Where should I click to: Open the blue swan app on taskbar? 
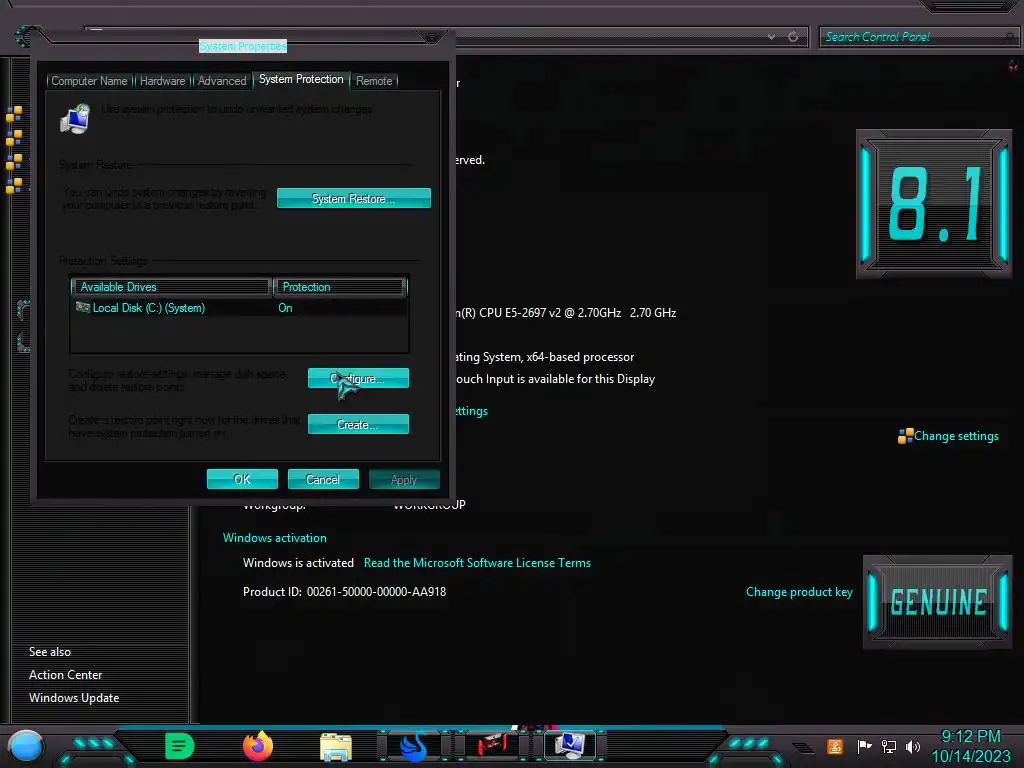tap(413, 746)
